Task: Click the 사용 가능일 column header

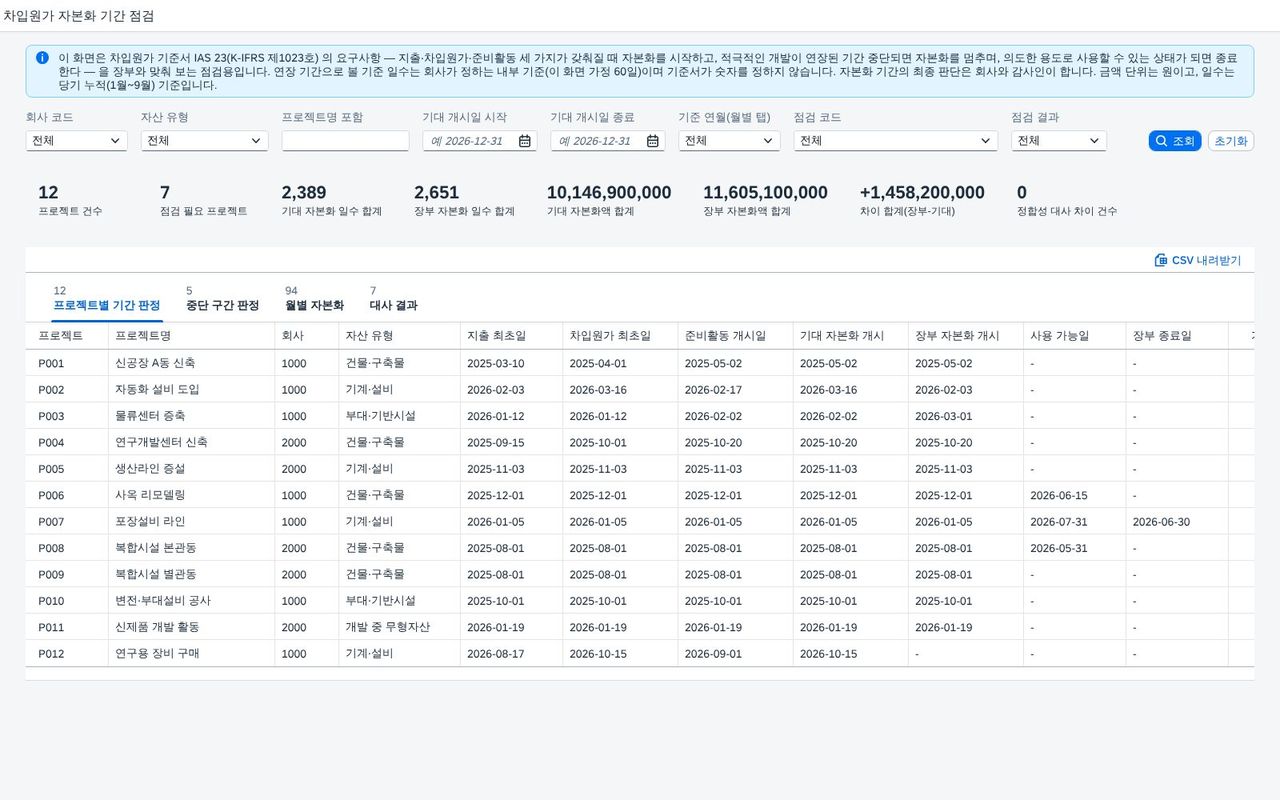Action: point(1074,336)
